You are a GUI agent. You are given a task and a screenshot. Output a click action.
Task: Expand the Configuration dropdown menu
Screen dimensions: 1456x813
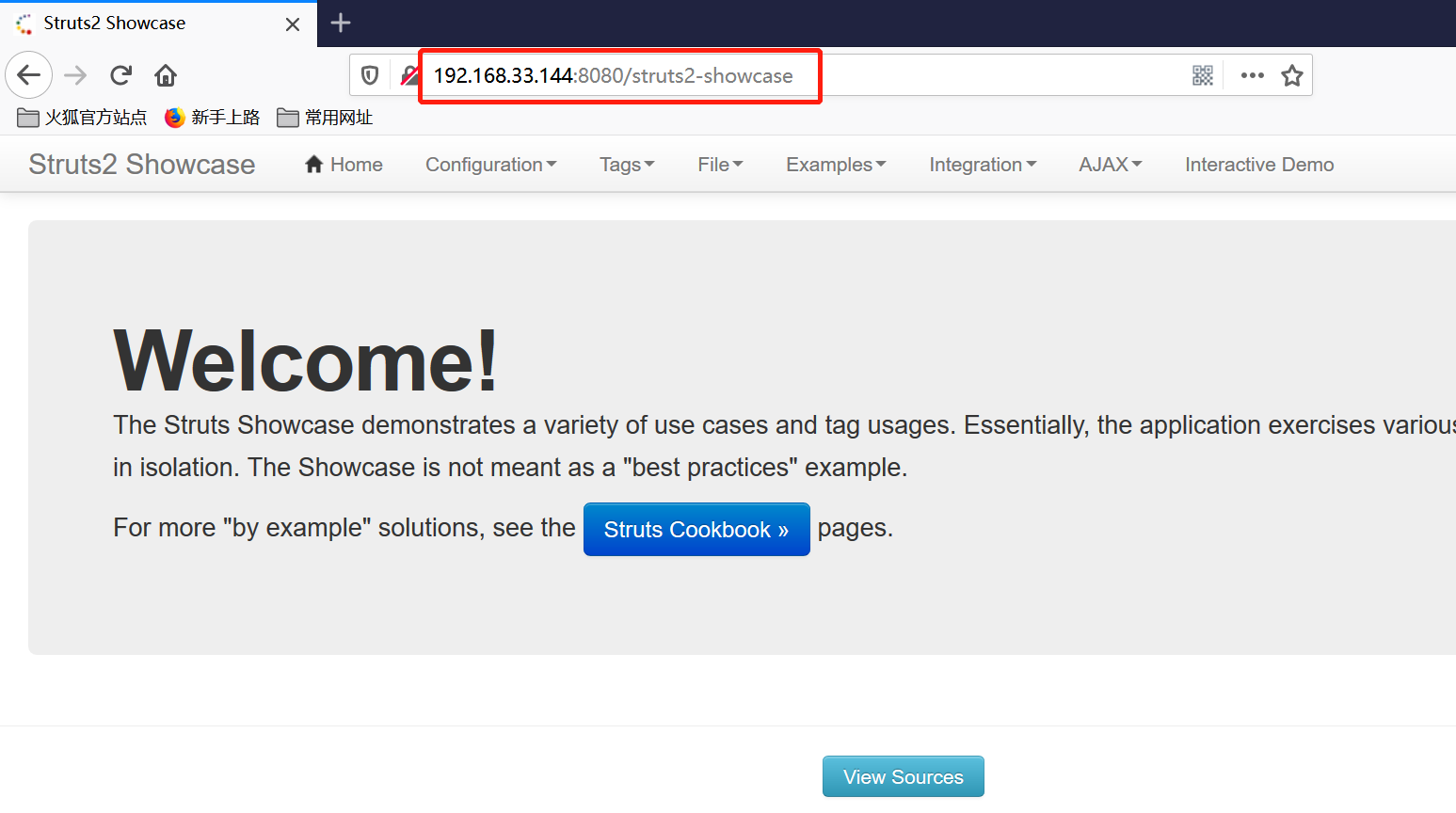tap(491, 165)
